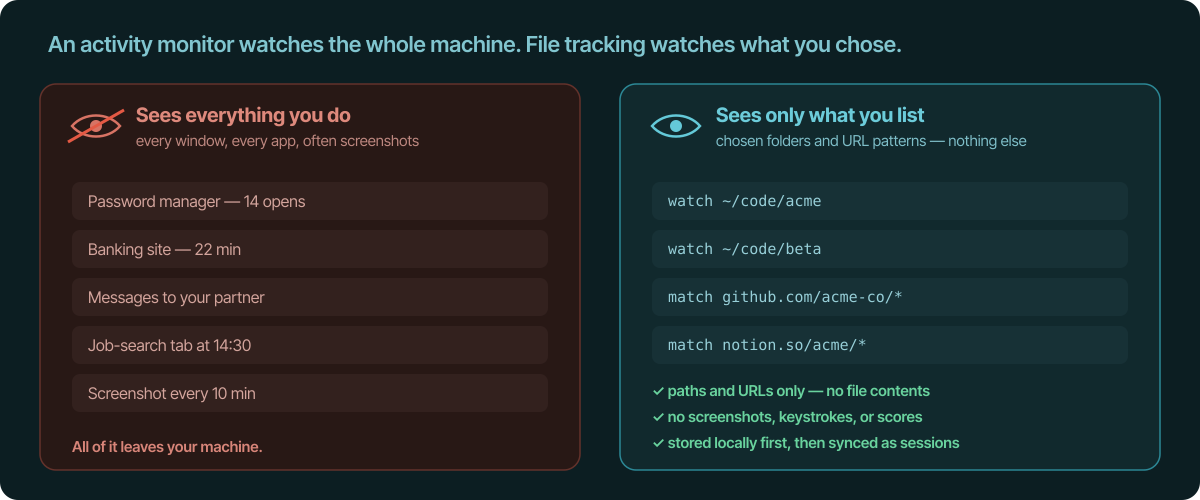Click the teal open eye icon
1200x500 pixels.
click(676, 126)
